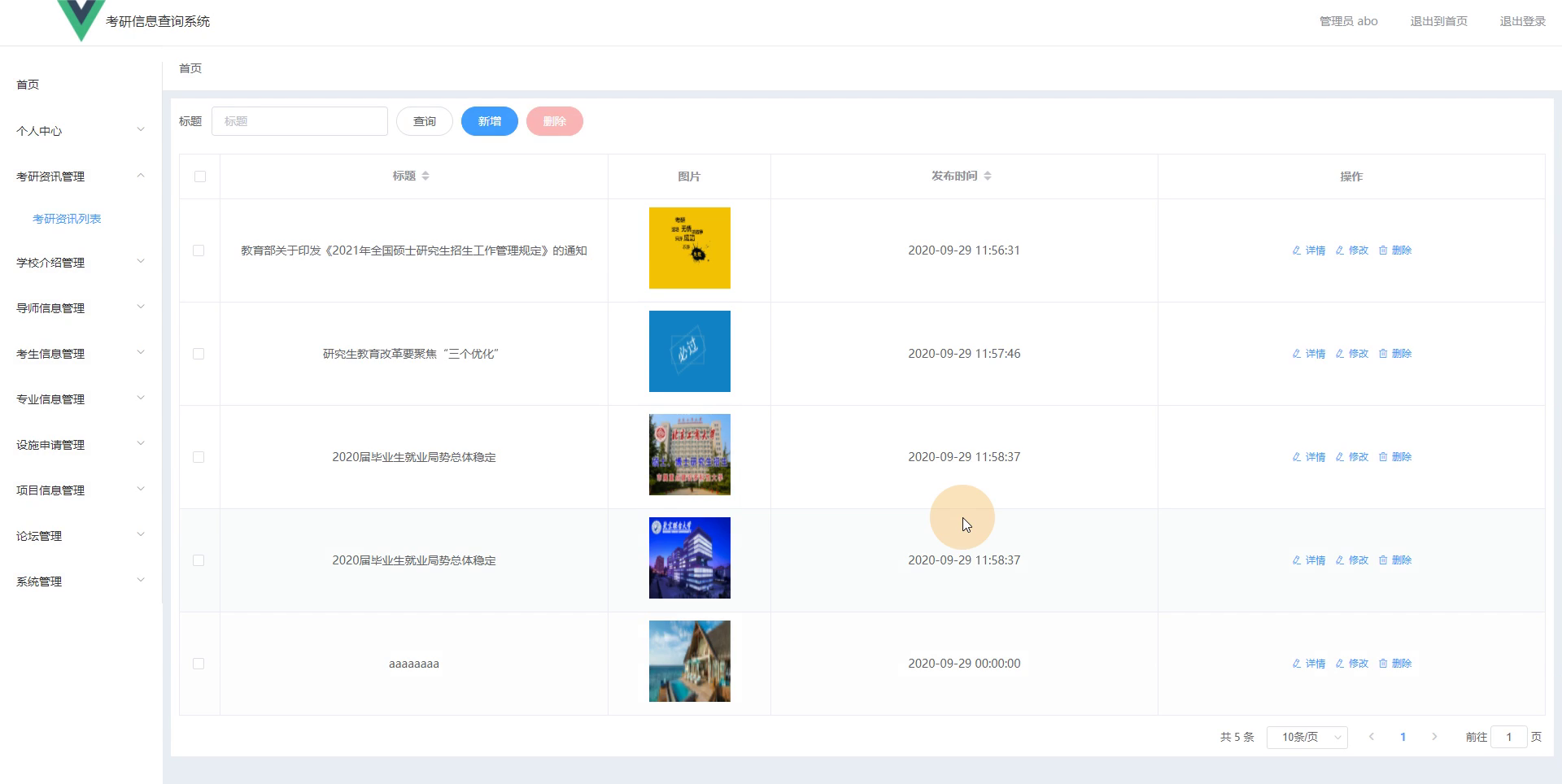Click 修改 for 研究生教育改革 row
The height and width of the screenshot is (784, 1562).
(1352, 354)
